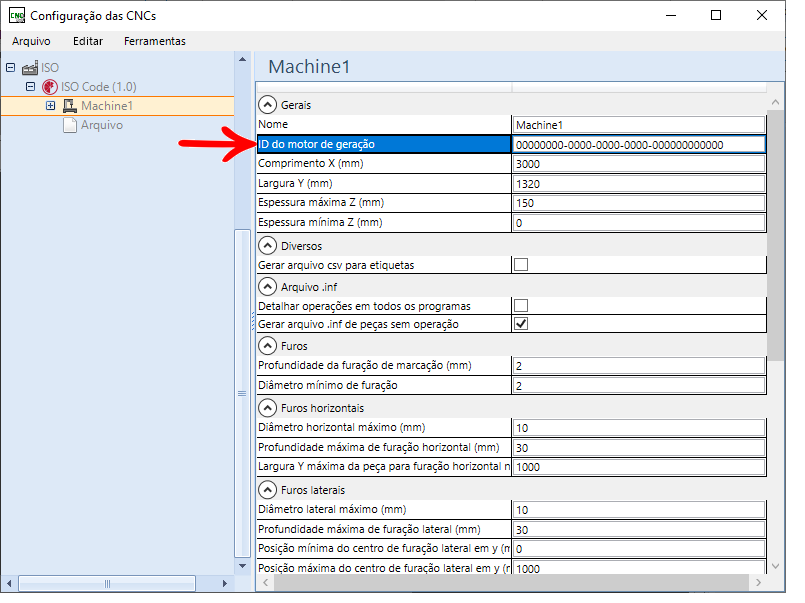Screen dimensions: 805x603
Task: Edit Espessura máxima Z value 150
Action: click(x=639, y=203)
